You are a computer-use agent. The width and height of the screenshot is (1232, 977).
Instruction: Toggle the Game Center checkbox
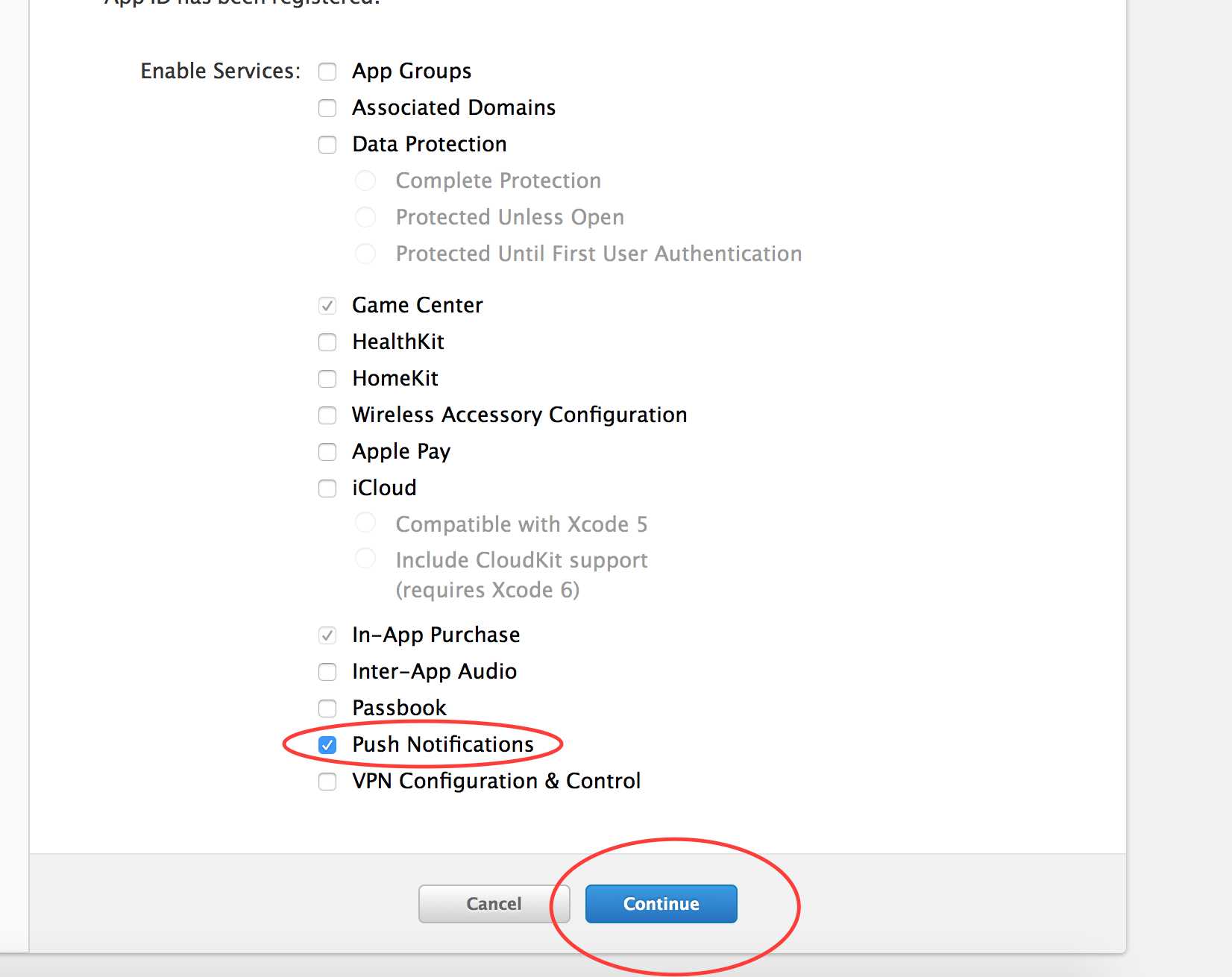(x=327, y=306)
